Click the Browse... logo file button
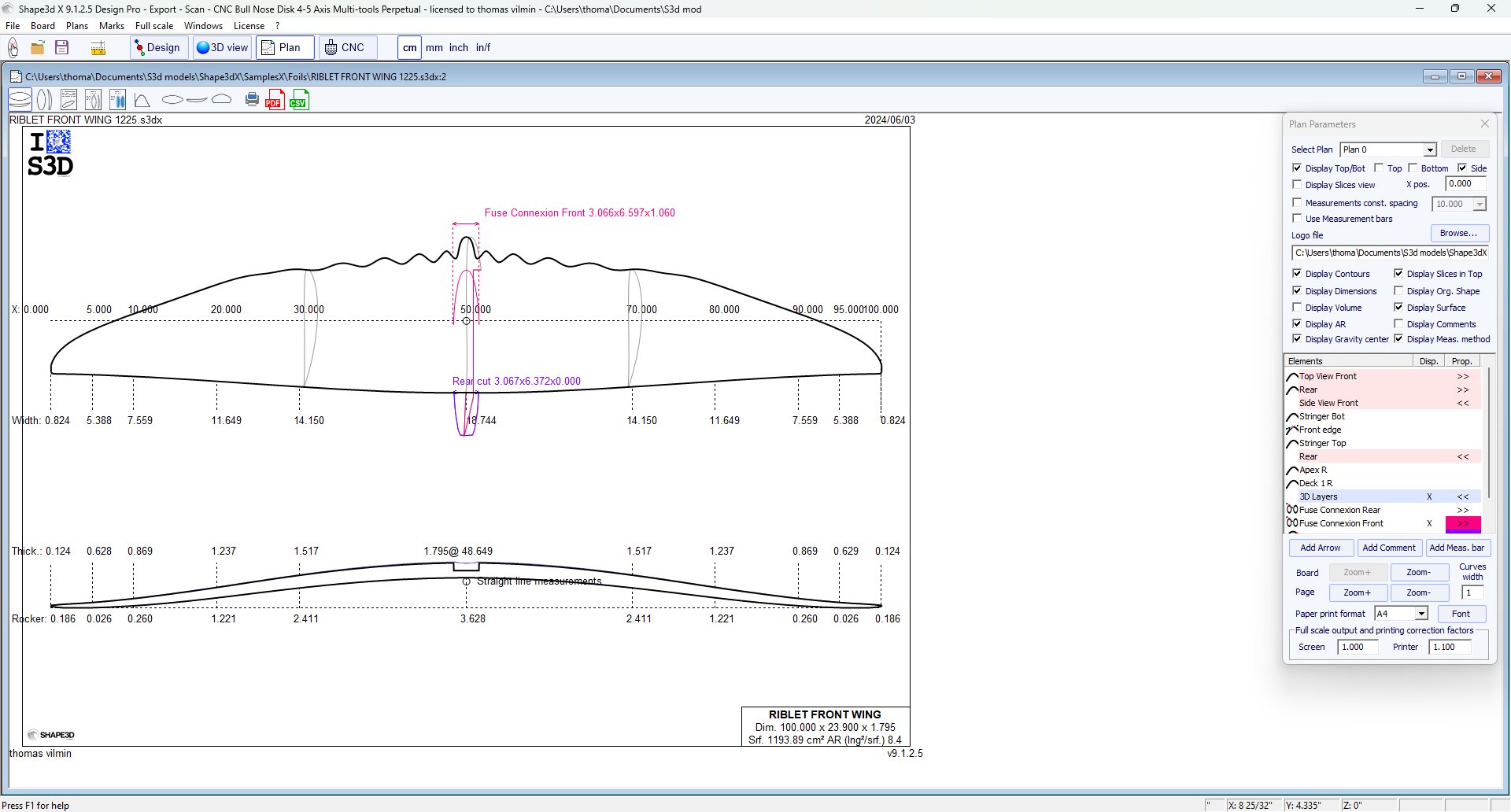 pyautogui.click(x=1458, y=233)
